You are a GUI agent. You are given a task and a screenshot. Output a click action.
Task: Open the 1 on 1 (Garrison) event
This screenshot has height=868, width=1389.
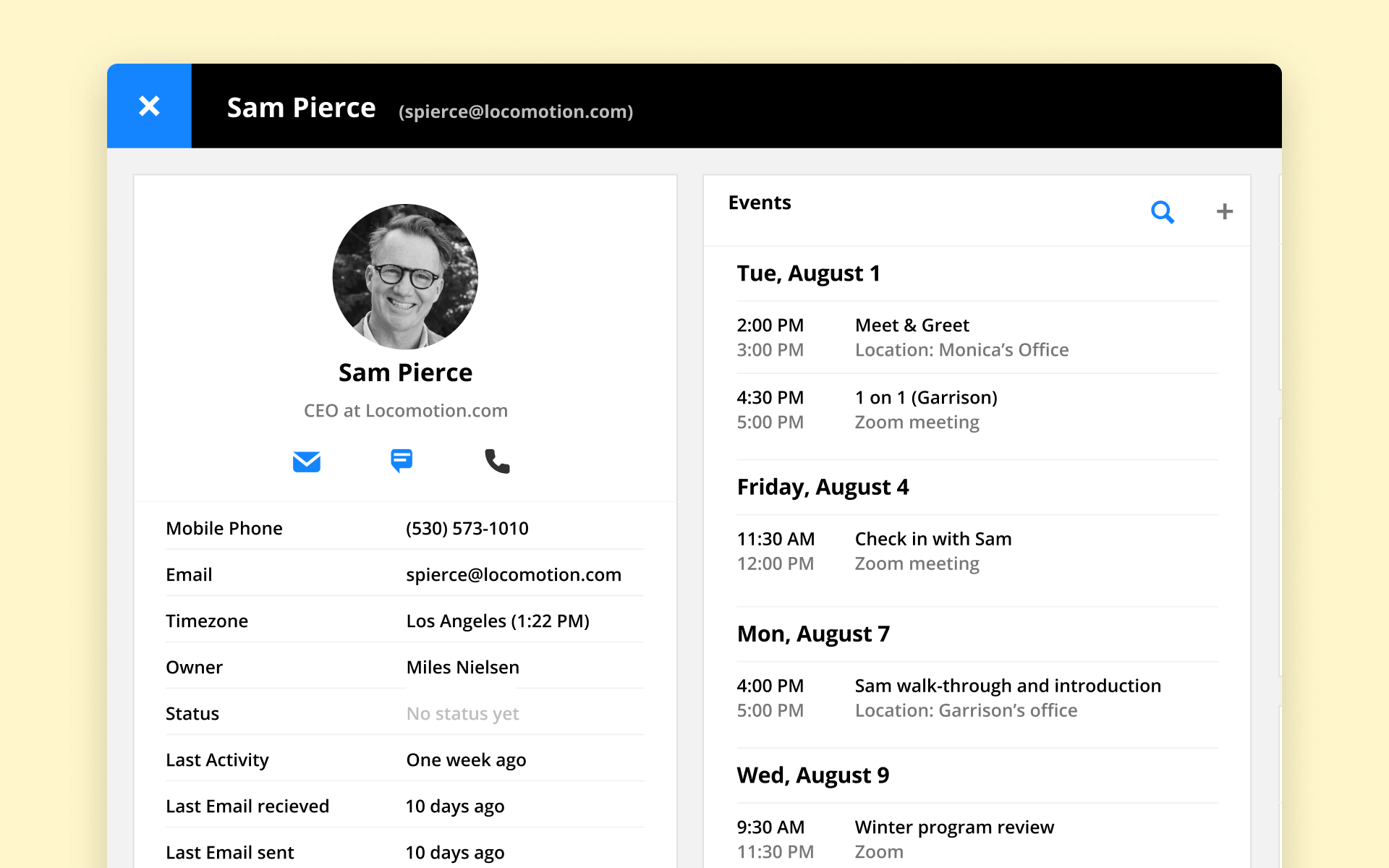(x=925, y=398)
